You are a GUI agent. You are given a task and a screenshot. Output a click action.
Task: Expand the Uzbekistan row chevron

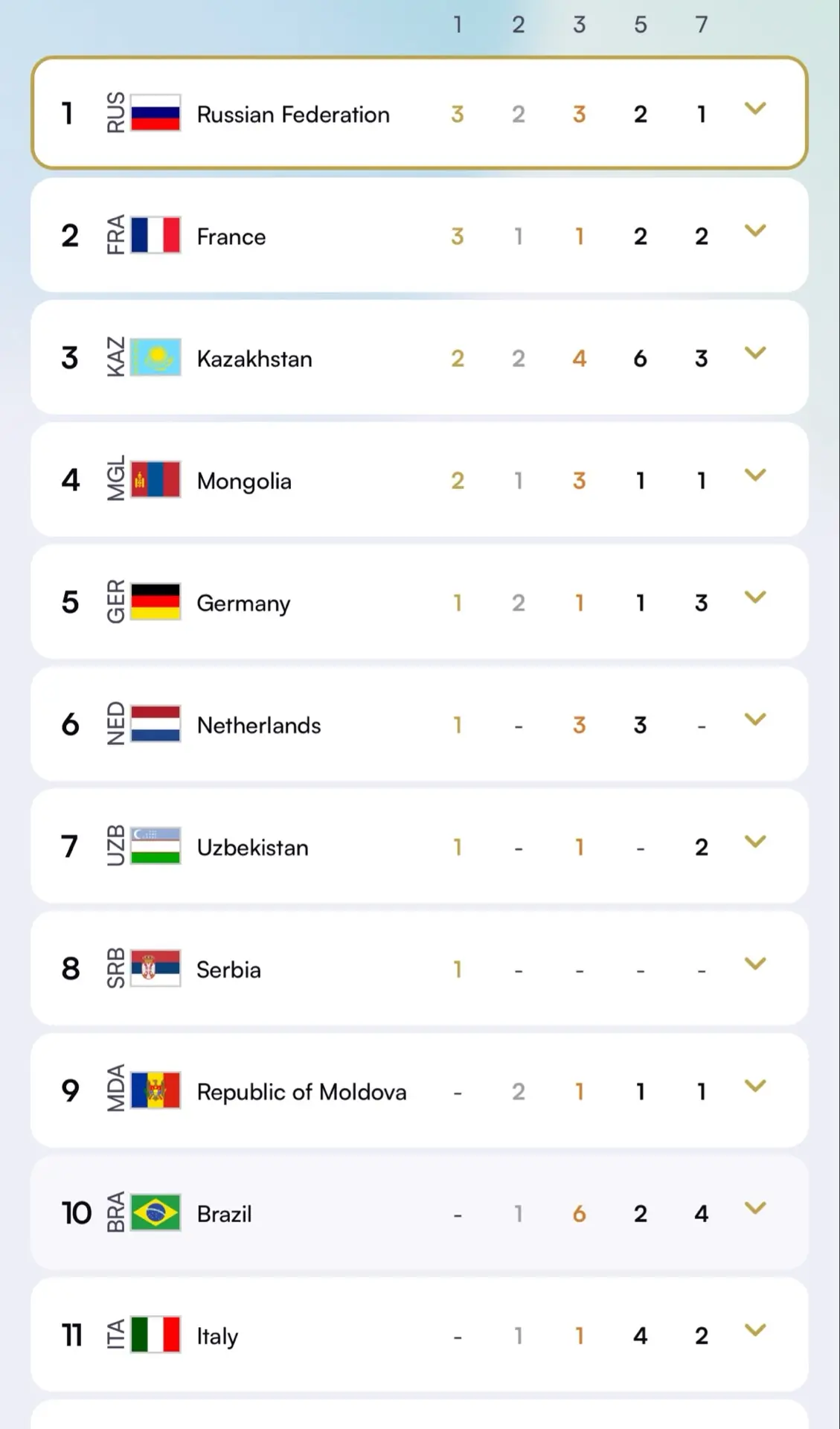coord(755,842)
